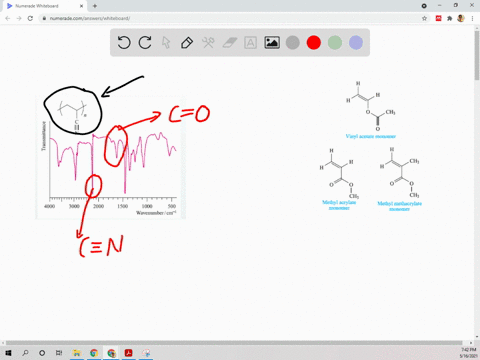Click the redo arrow in whiteboard toolbar

(x=145, y=43)
